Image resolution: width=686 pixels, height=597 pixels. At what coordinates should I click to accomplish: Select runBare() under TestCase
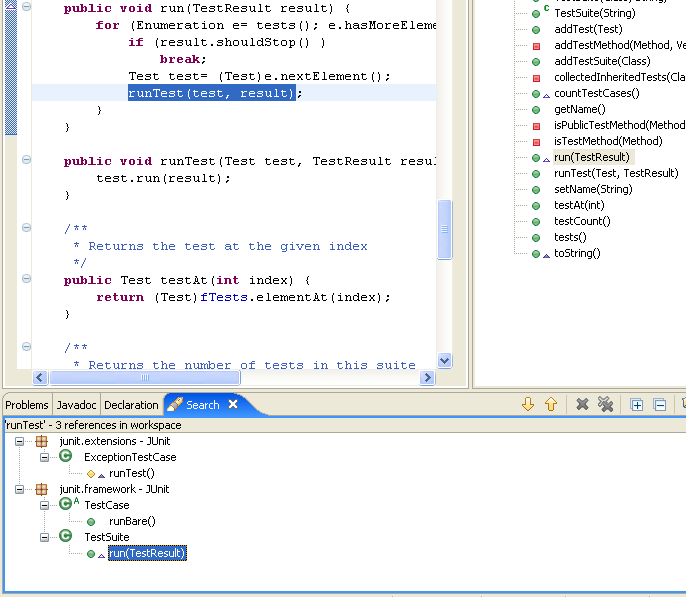pyautogui.click(x=132, y=521)
